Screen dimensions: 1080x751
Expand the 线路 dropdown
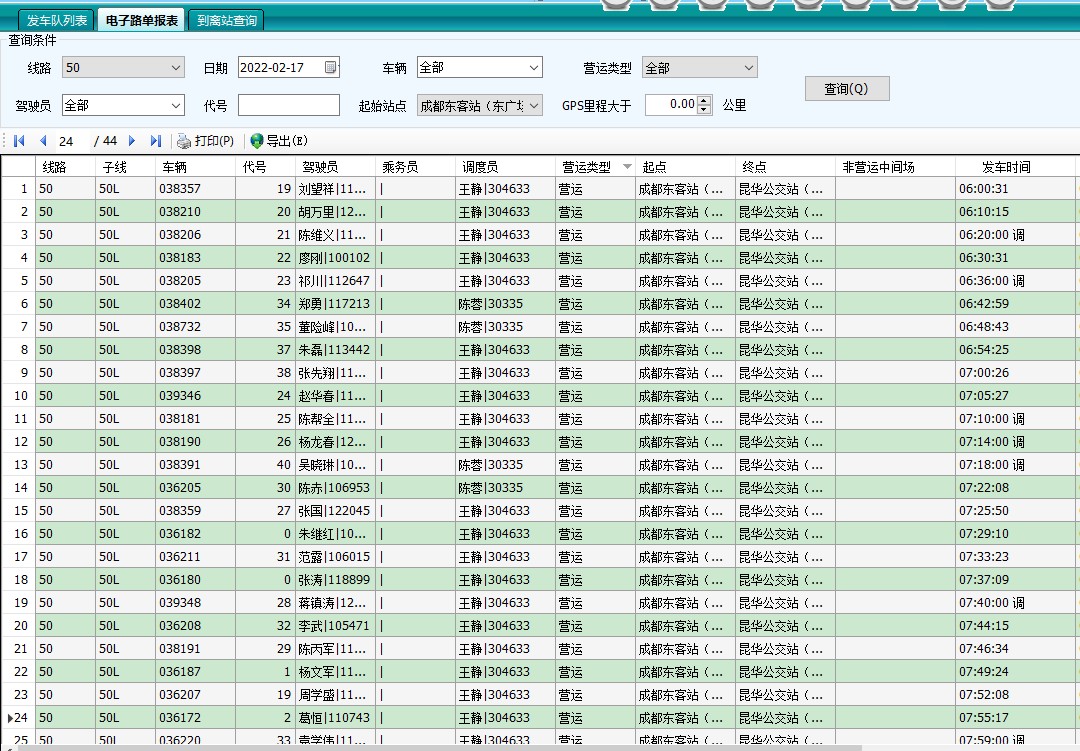coord(176,68)
